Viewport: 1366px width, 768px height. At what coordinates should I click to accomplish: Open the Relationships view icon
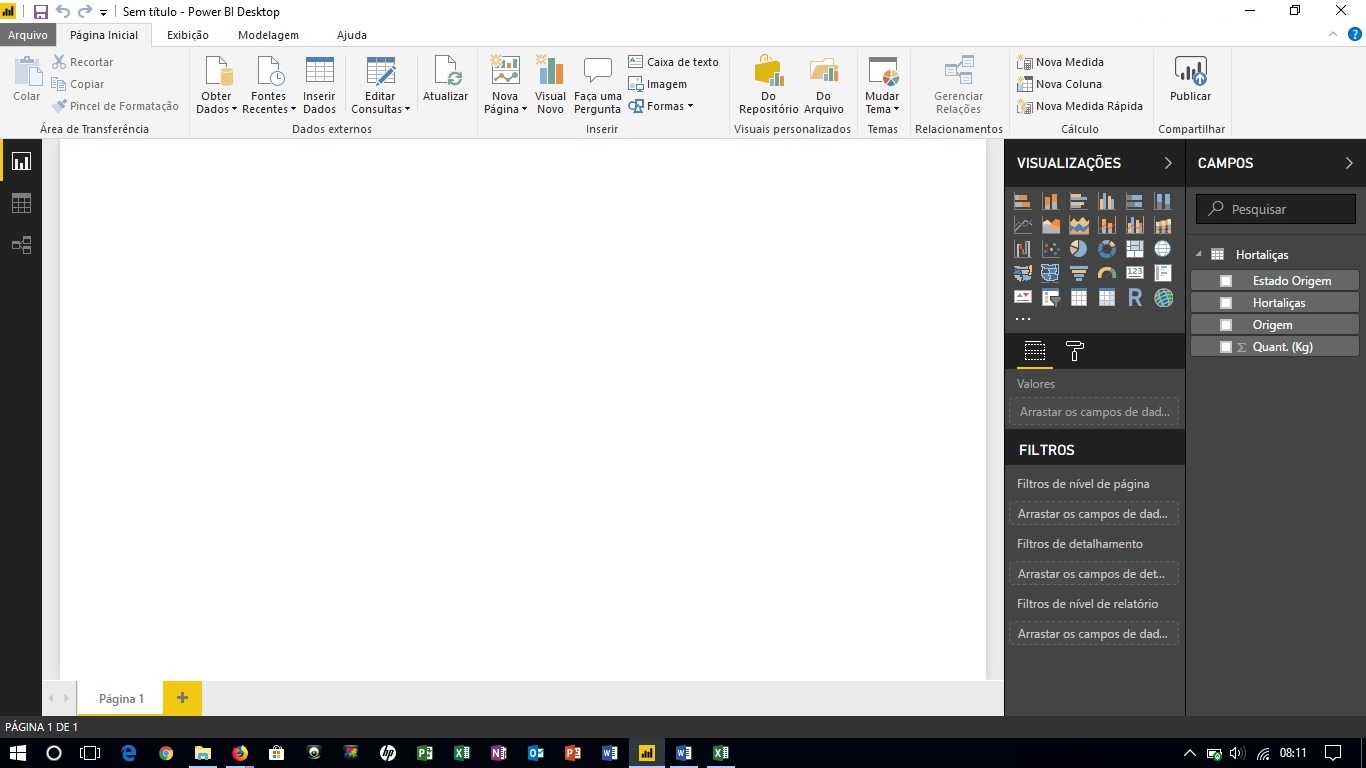tap(21, 244)
